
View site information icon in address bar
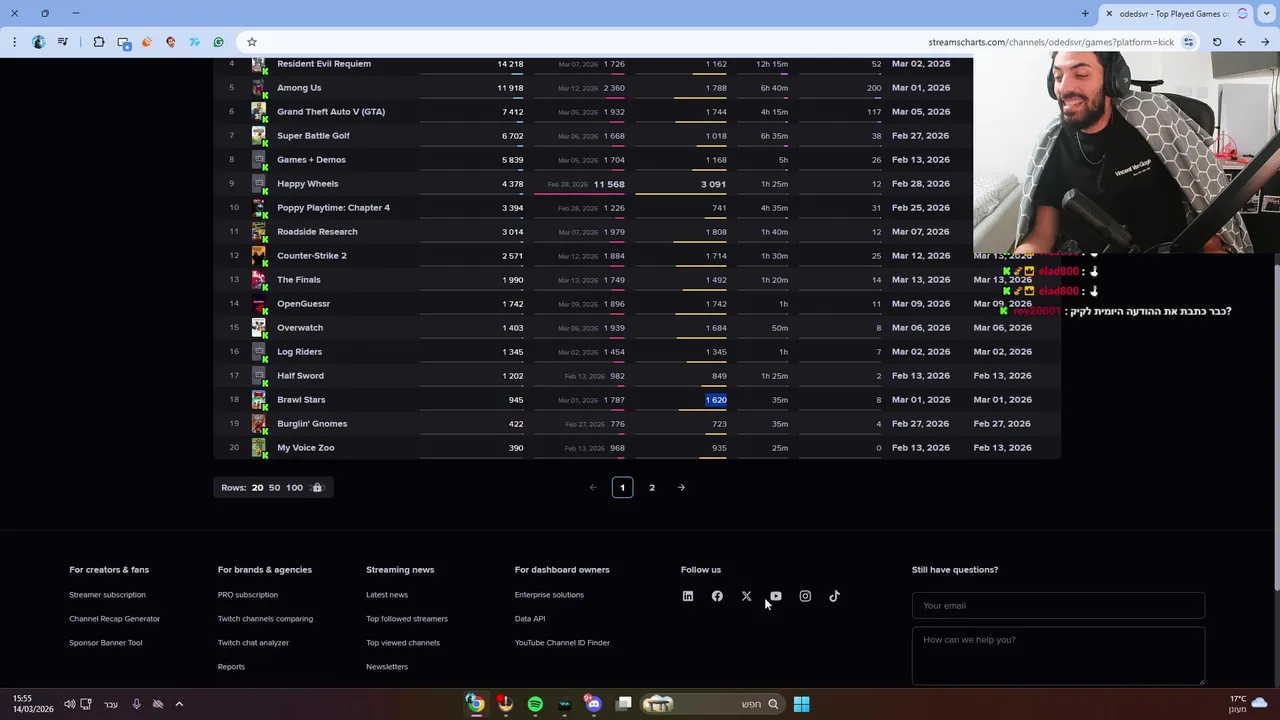coord(1188,42)
